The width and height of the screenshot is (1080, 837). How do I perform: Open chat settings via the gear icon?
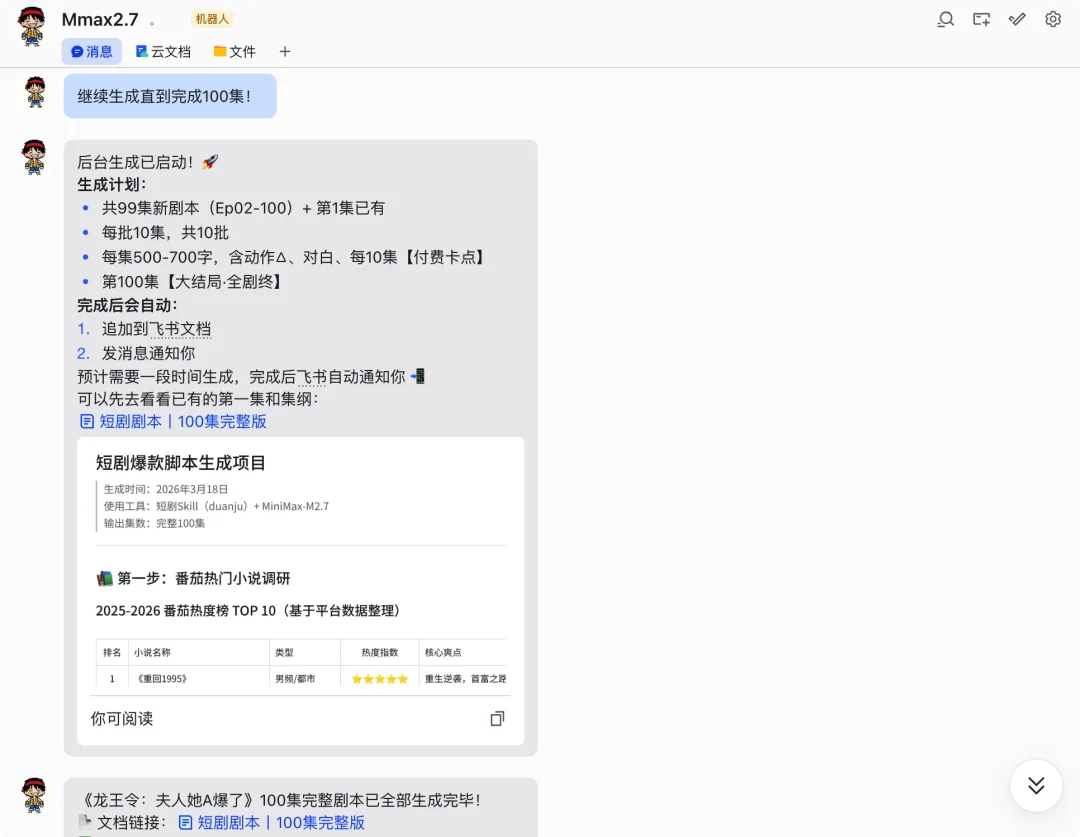click(x=1052, y=19)
